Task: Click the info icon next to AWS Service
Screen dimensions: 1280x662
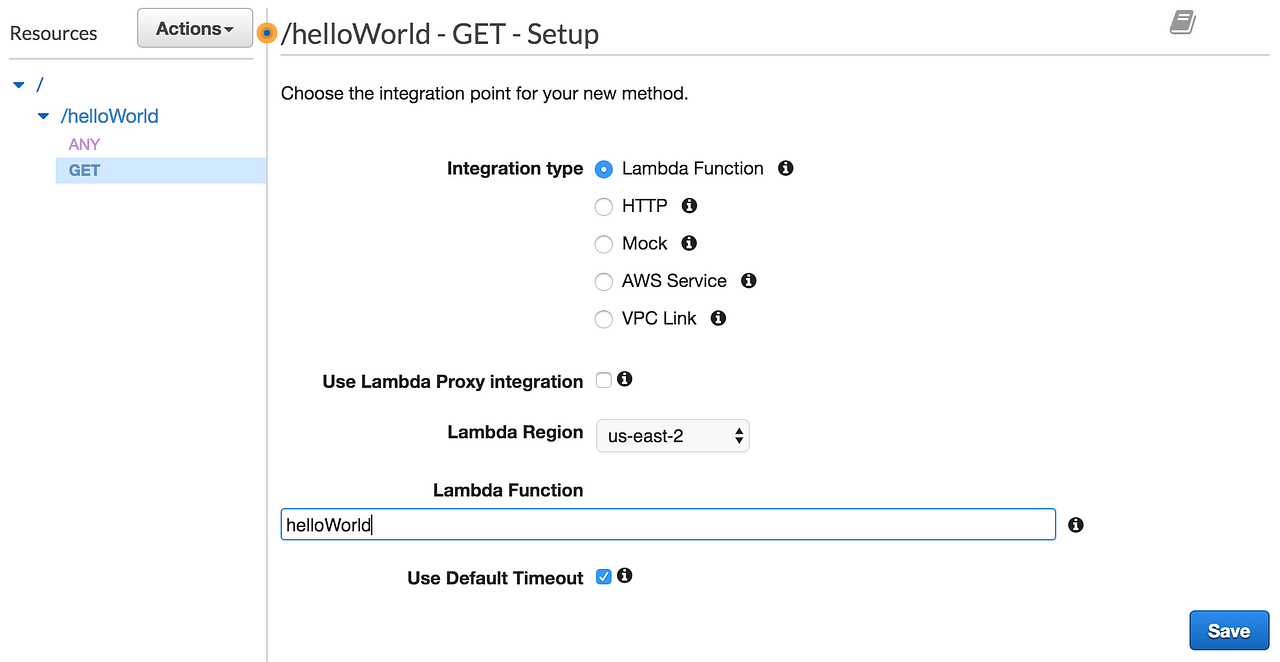Action: (748, 282)
